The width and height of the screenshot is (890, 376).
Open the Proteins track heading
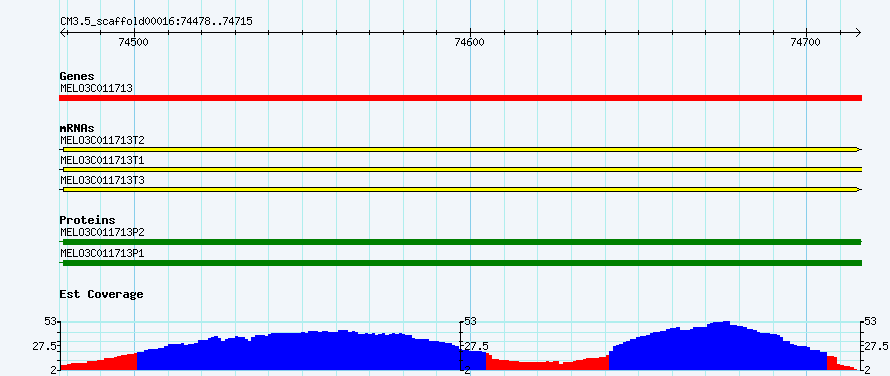87,220
